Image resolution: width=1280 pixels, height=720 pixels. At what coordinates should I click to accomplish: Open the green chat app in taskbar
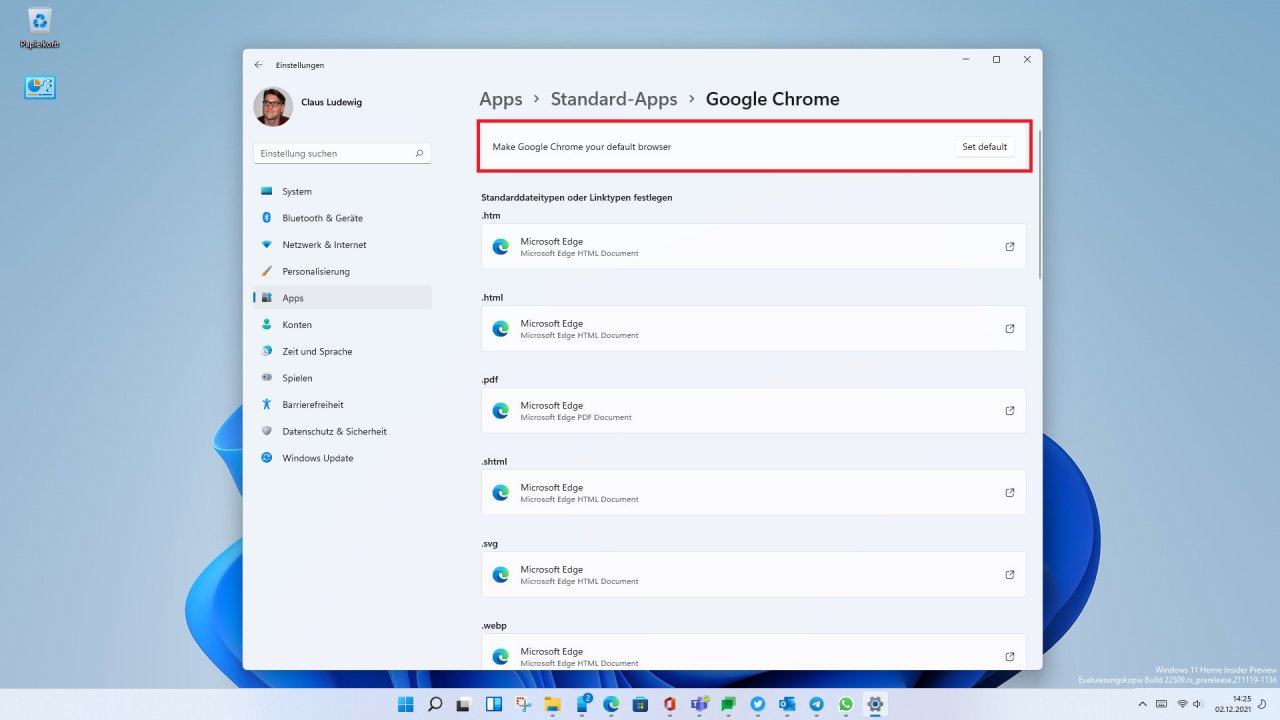pyautogui.click(x=728, y=704)
